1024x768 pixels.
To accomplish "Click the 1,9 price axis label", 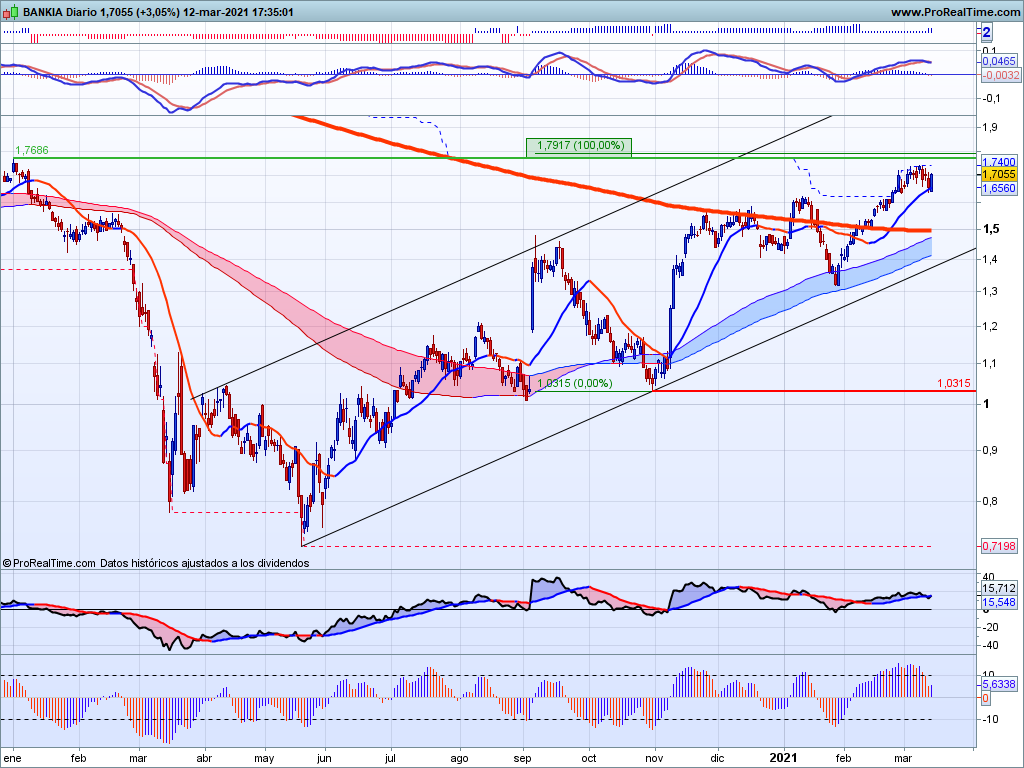I will pos(990,127).
